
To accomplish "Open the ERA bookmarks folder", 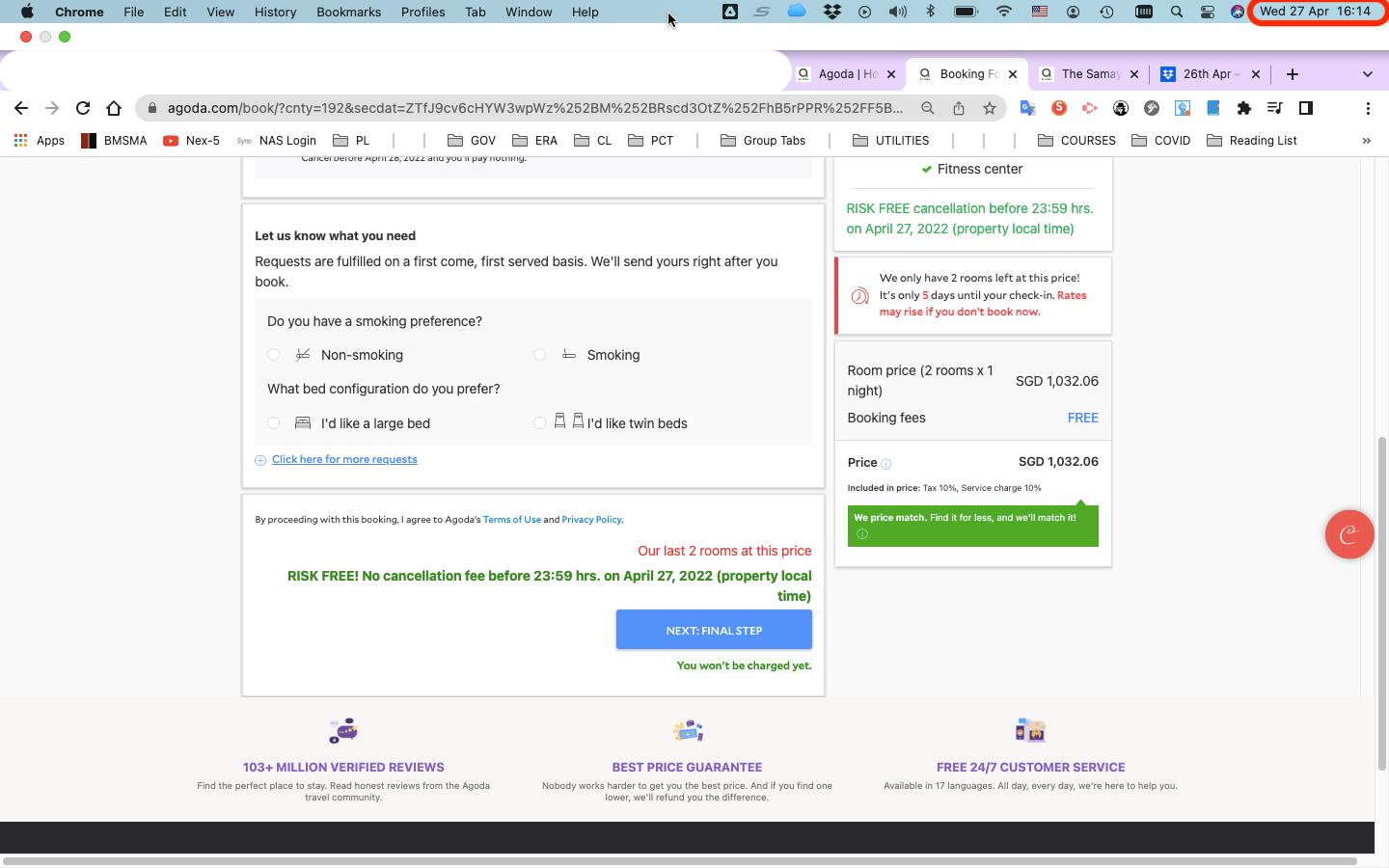I will tap(534, 141).
